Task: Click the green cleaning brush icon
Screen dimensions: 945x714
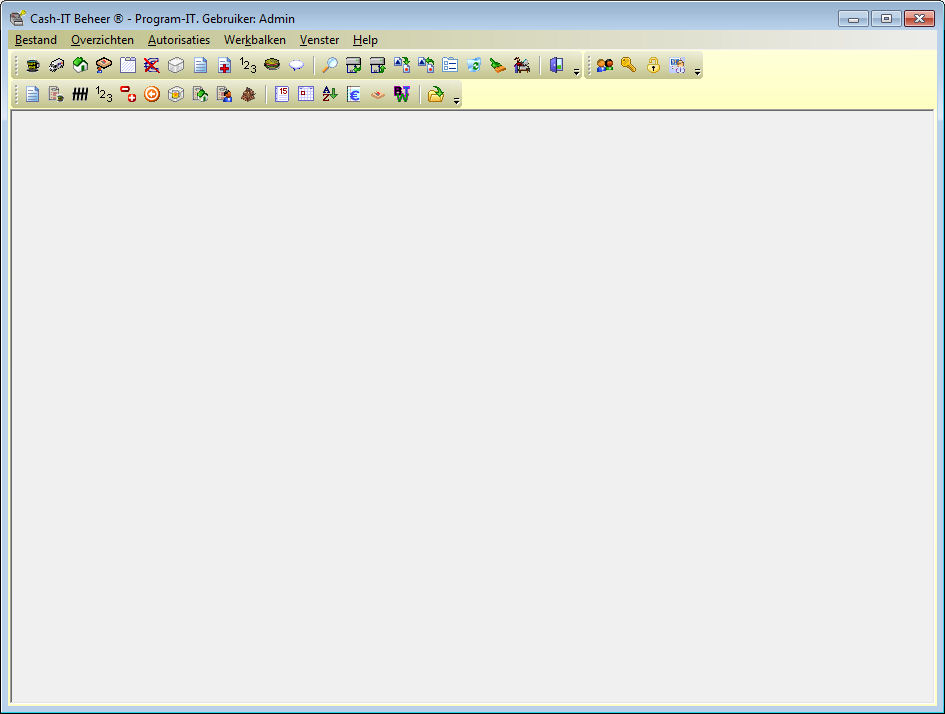Action: click(x=498, y=65)
